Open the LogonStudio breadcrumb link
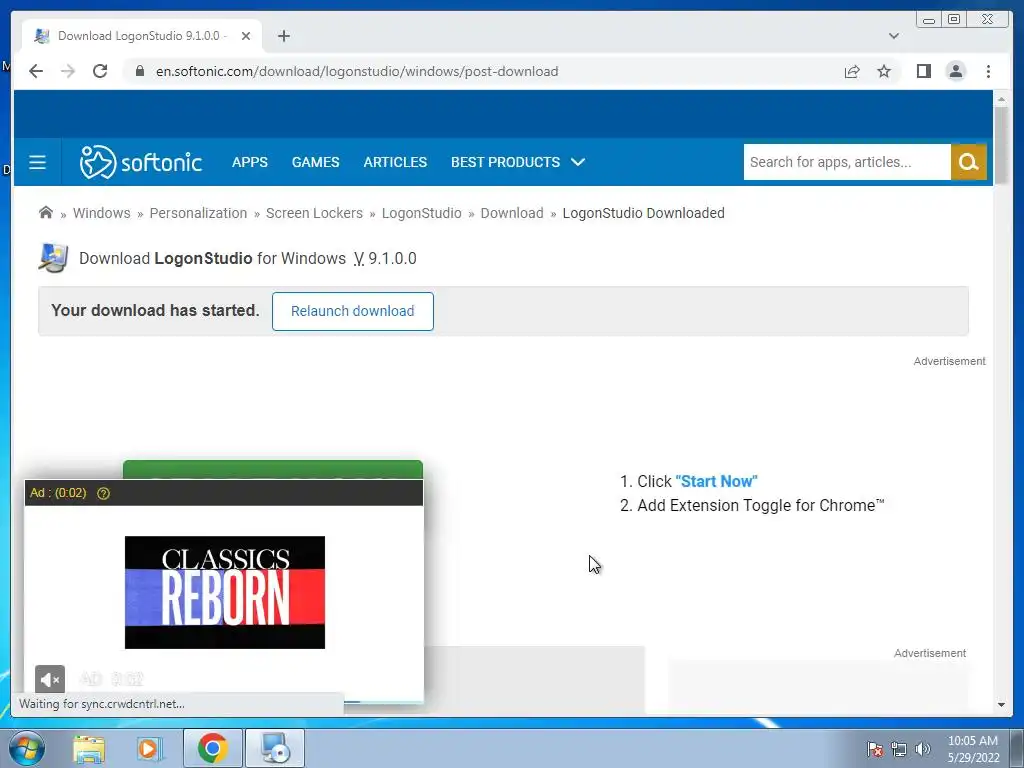 coord(422,213)
